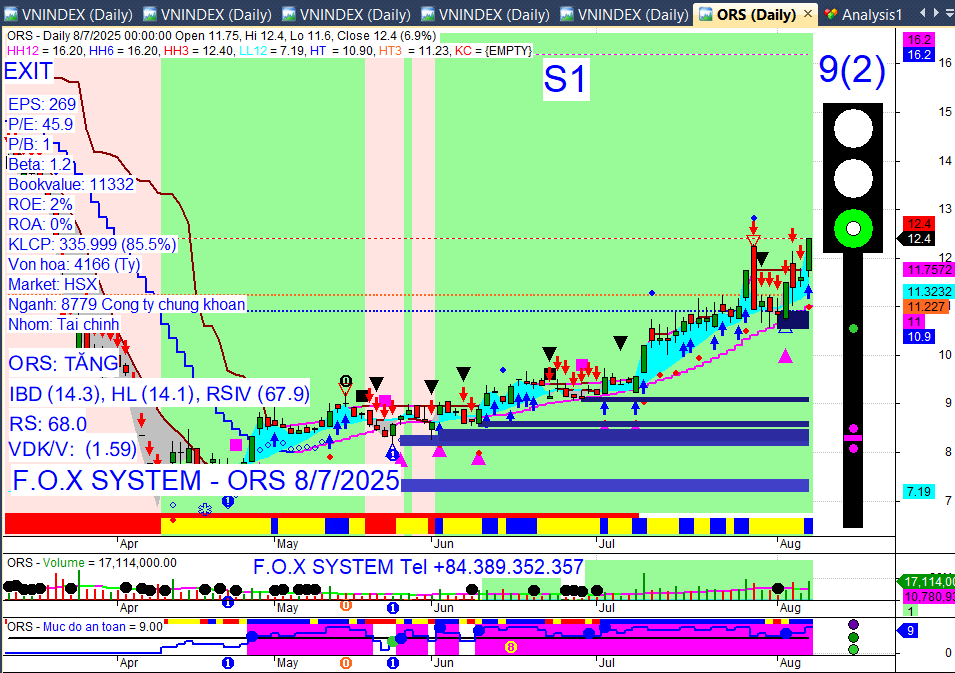Click the P/E: 45.9 value
Viewport: 955px width, 673px height.
40,124
